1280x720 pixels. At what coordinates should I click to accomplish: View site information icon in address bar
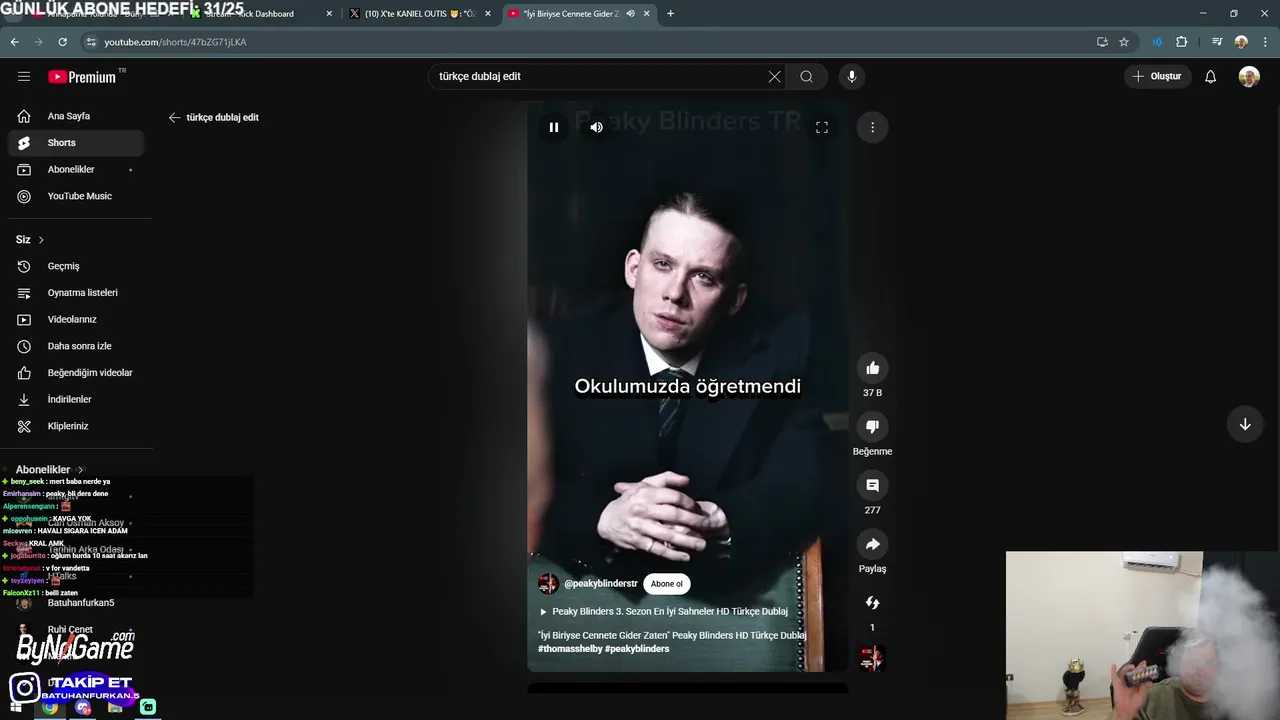tap(91, 42)
